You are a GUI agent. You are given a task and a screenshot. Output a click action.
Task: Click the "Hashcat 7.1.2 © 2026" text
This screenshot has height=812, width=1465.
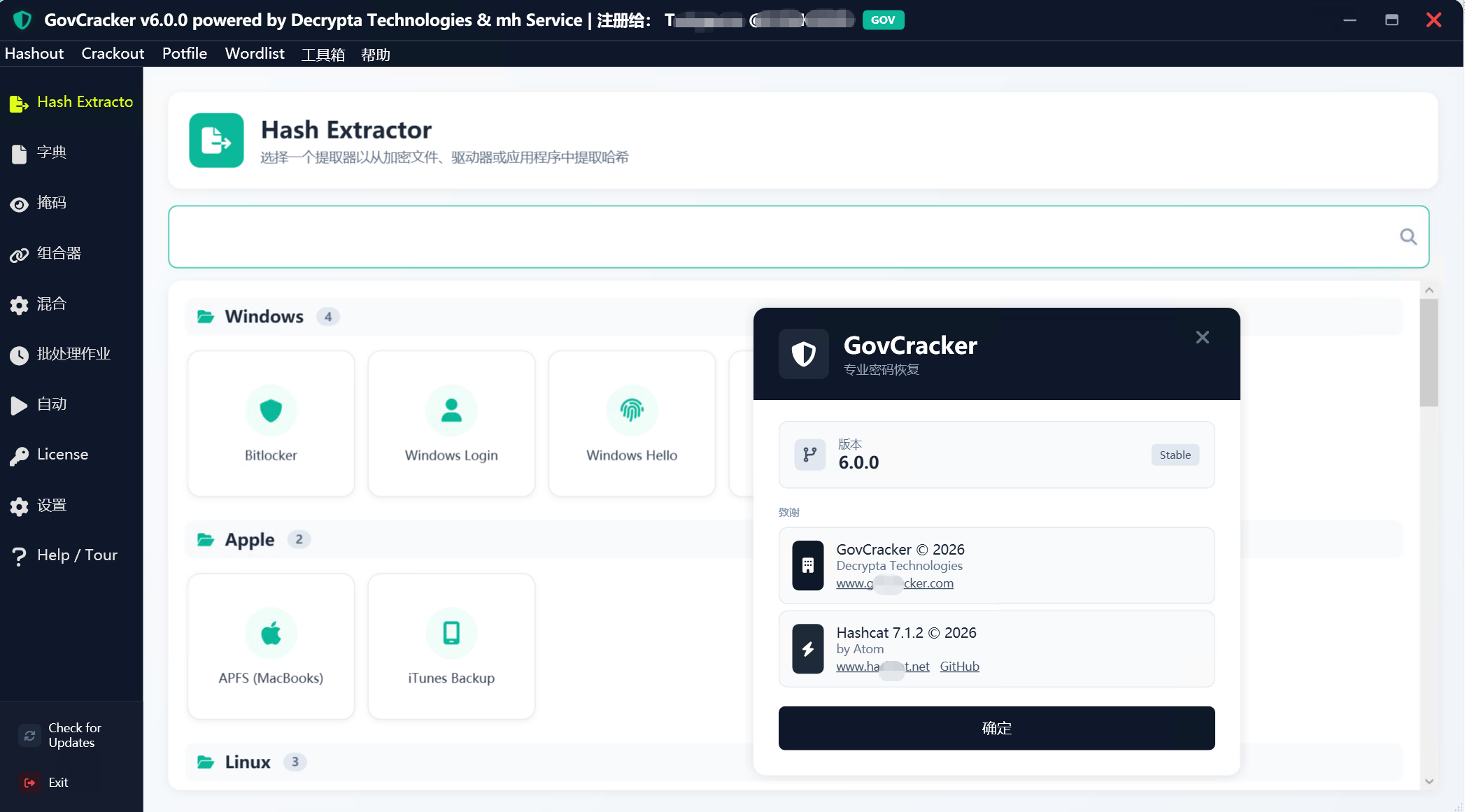click(906, 633)
